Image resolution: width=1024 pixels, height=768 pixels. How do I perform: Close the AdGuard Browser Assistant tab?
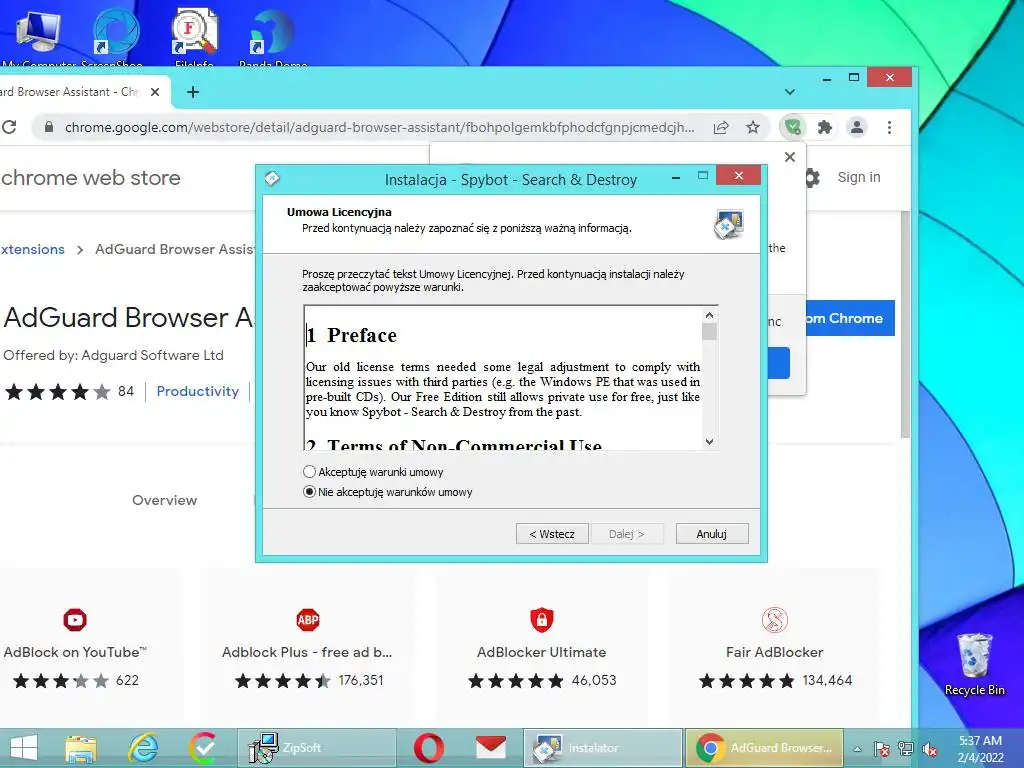pyautogui.click(x=155, y=92)
